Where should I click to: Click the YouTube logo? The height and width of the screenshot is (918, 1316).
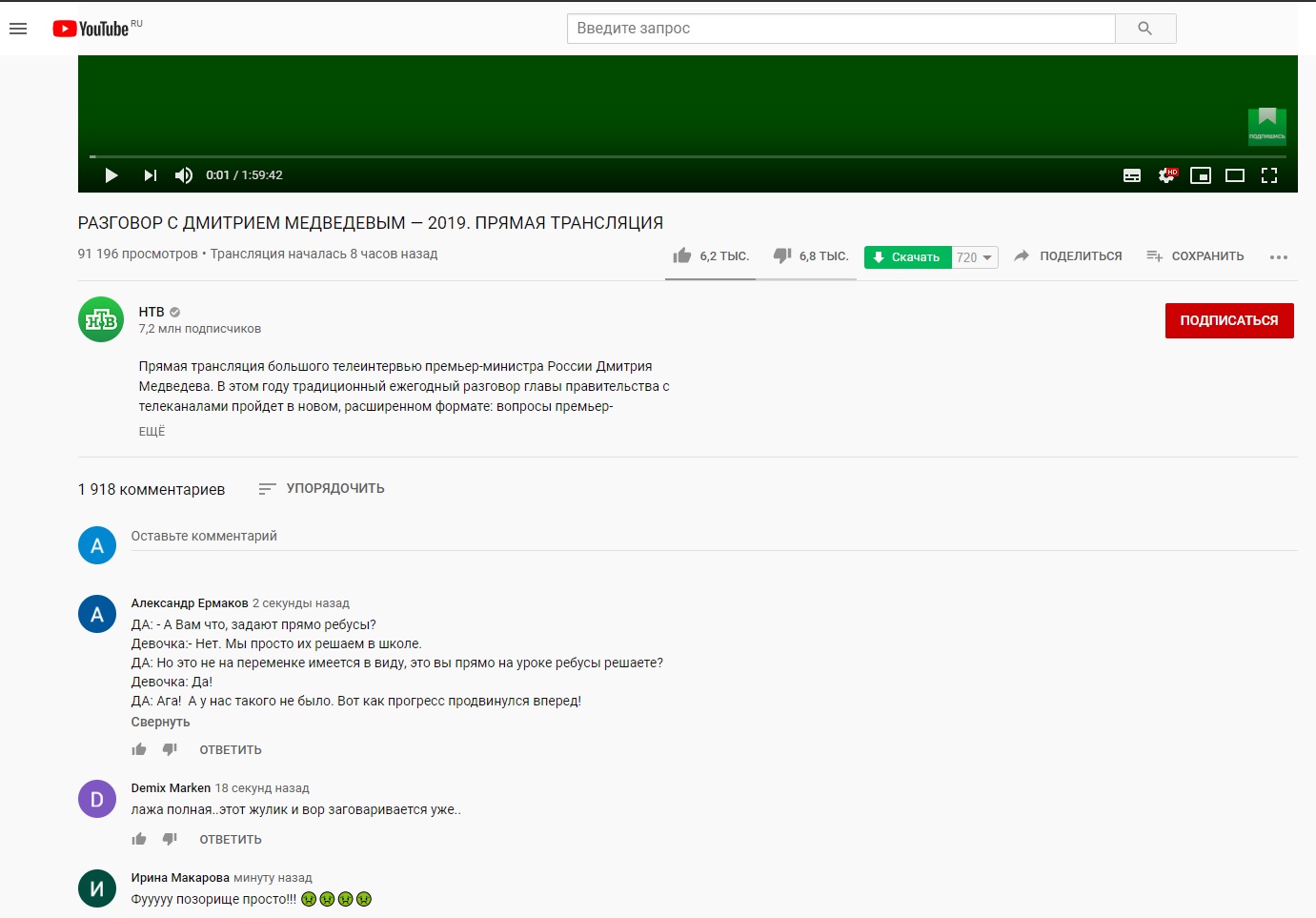coord(91,29)
